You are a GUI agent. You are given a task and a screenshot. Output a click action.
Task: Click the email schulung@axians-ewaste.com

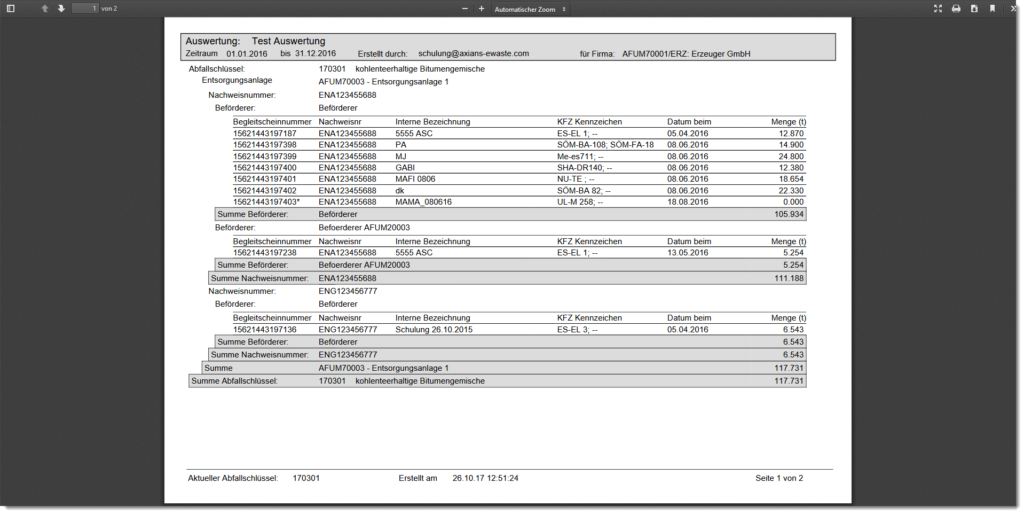tap(473, 54)
